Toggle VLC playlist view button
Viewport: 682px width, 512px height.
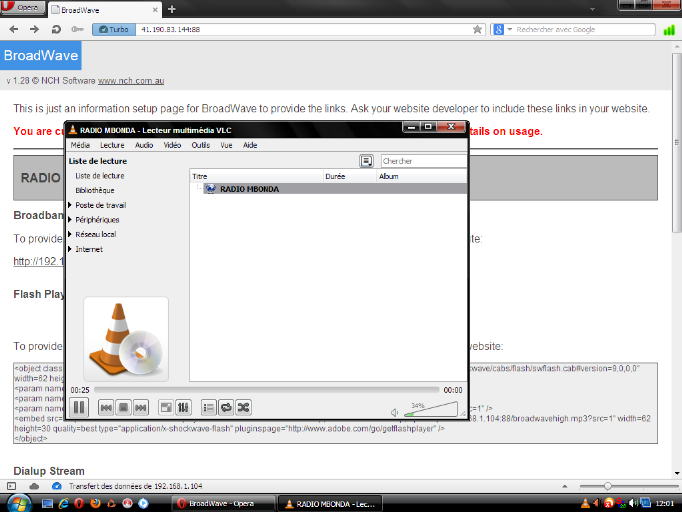click(x=209, y=408)
